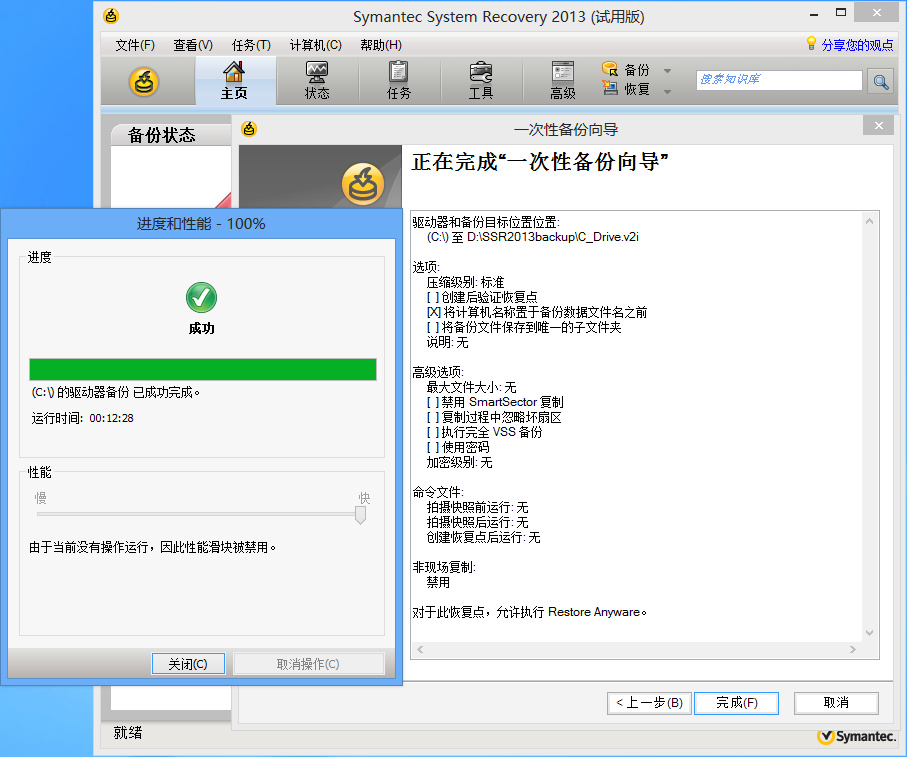This screenshot has width=907, height=757.
Task: Expand the 备份 dropdown arrow
Action: tap(667, 71)
